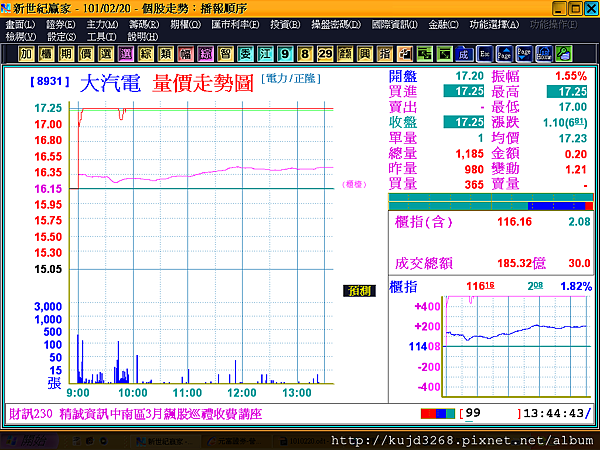This screenshot has width=600, height=450.
Task: Click the 振幅 value 1.55%
Action: pos(571,76)
